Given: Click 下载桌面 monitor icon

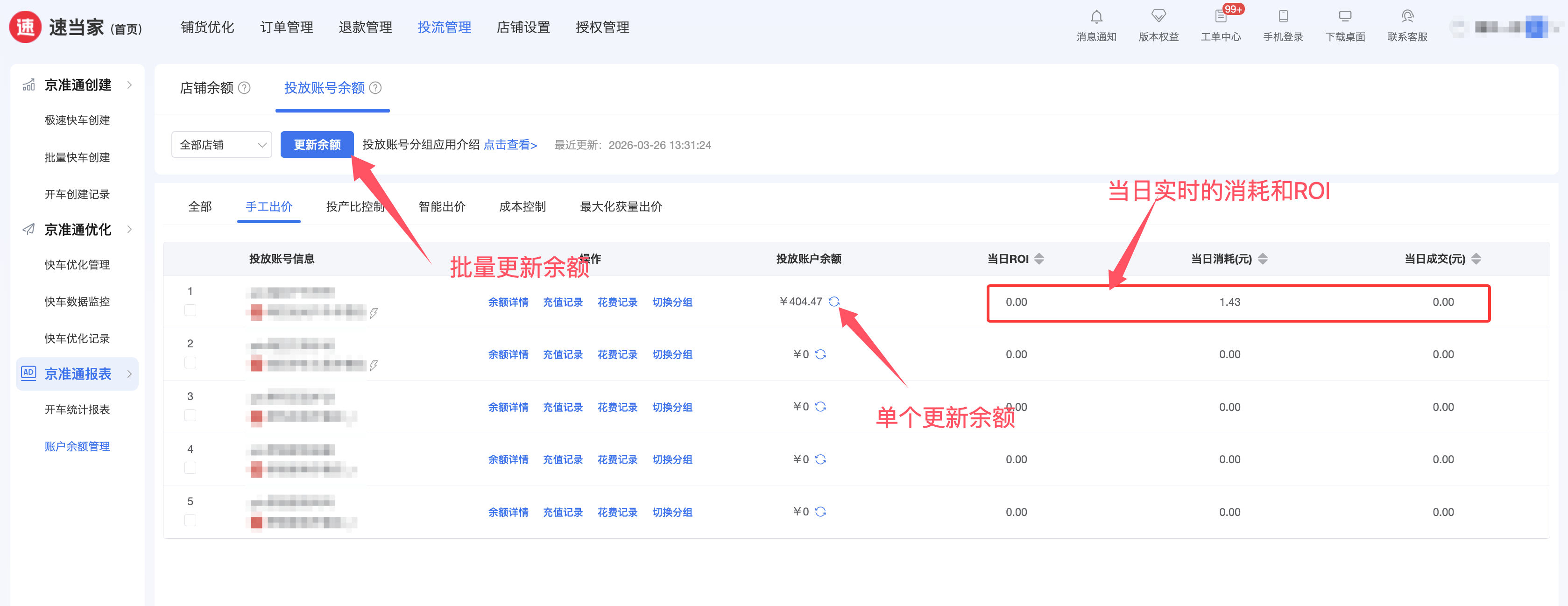Looking at the screenshot, I should (1345, 17).
